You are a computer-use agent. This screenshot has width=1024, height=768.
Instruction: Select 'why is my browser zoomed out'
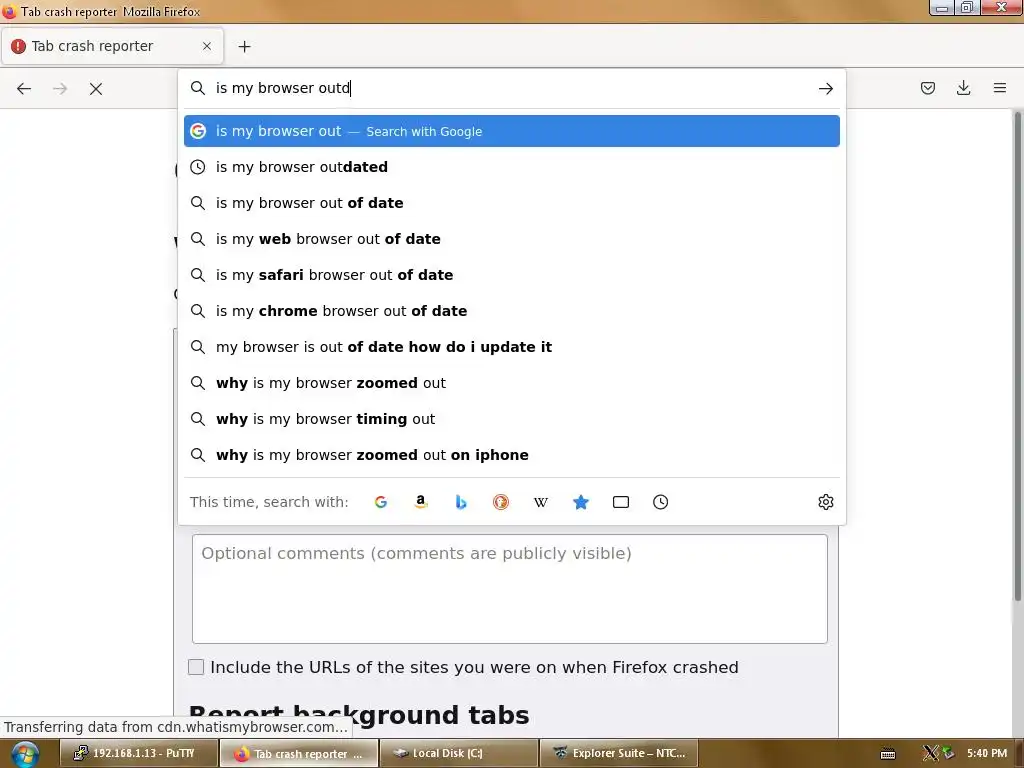[x=511, y=383]
